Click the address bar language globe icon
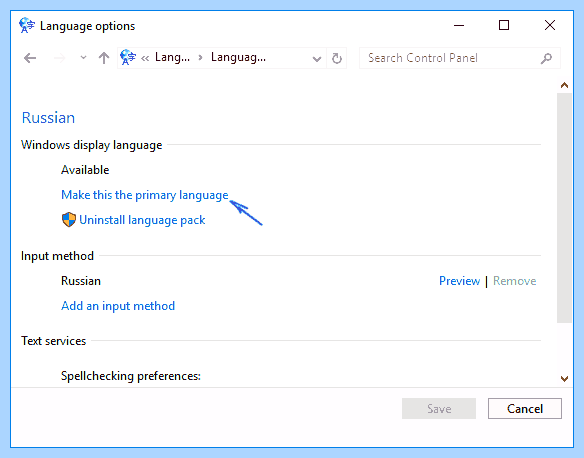584x458 pixels. [128, 57]
